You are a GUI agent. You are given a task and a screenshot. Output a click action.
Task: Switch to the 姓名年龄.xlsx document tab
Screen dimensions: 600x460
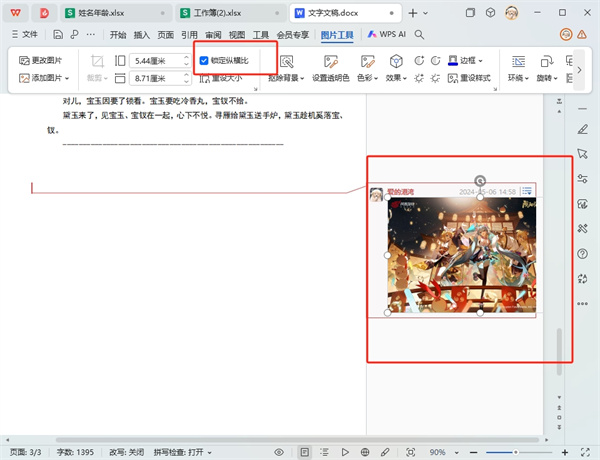[114, 13]
